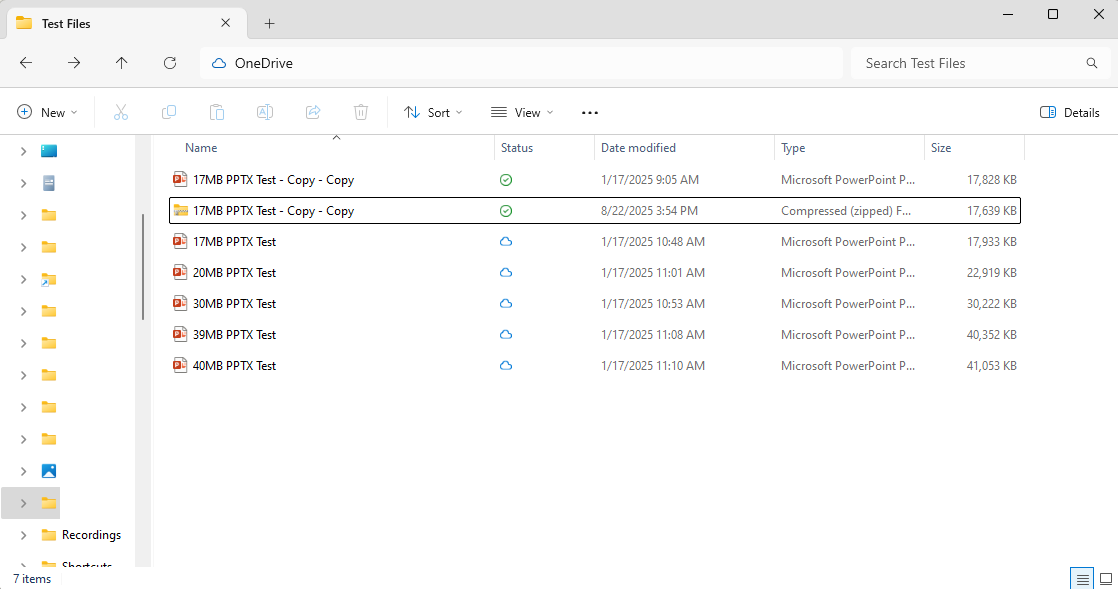
Task: Select the 30MB PPTX Test file name
Action: click(x=234, y=304)
